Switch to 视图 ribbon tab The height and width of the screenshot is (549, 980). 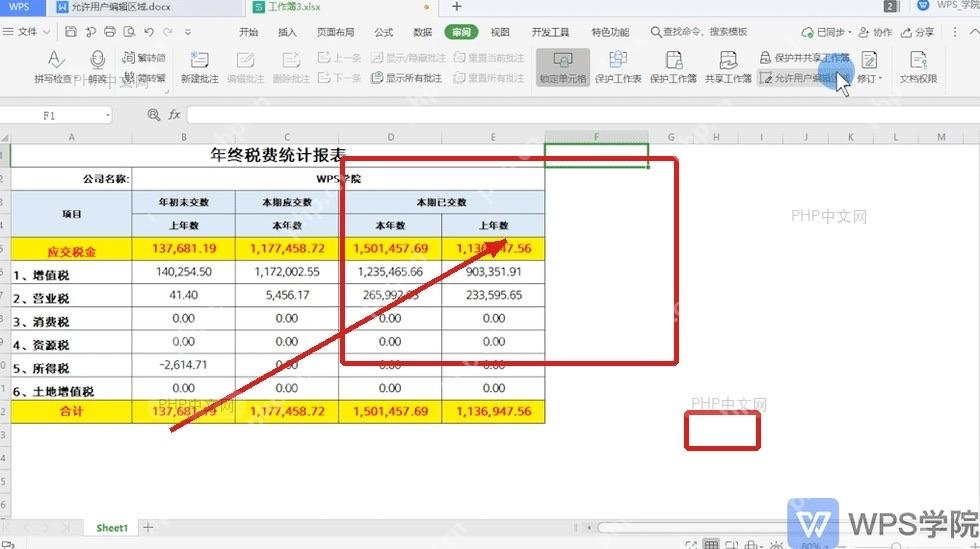pyautogui.click(x=499, y=32)
